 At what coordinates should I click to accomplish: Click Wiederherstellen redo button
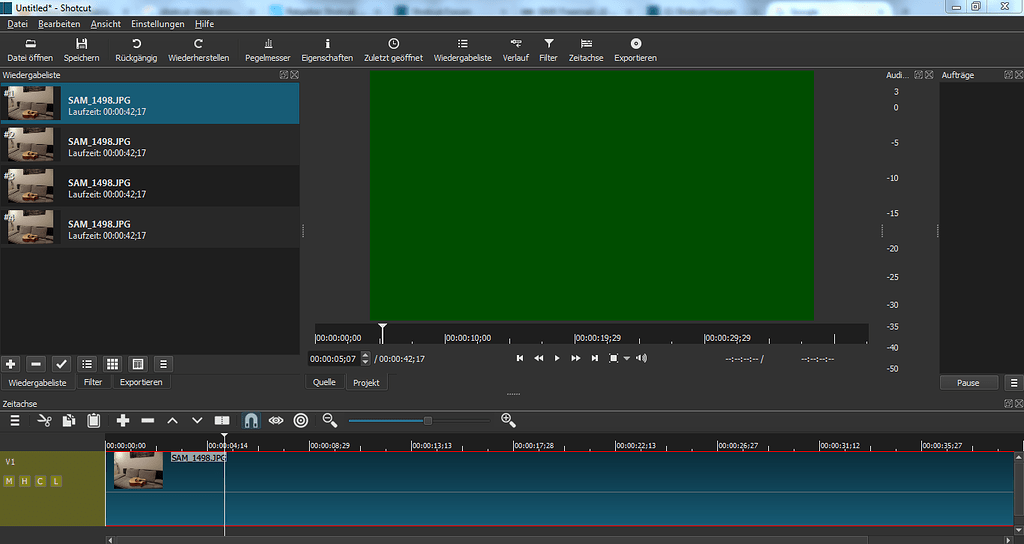click(199, 50)
